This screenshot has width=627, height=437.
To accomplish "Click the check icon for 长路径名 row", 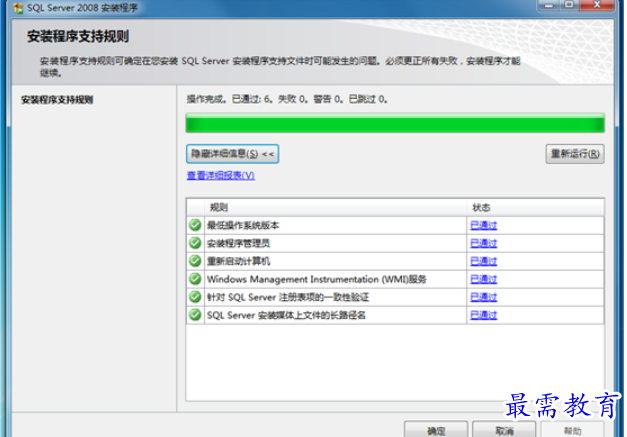I will [195, 315].
